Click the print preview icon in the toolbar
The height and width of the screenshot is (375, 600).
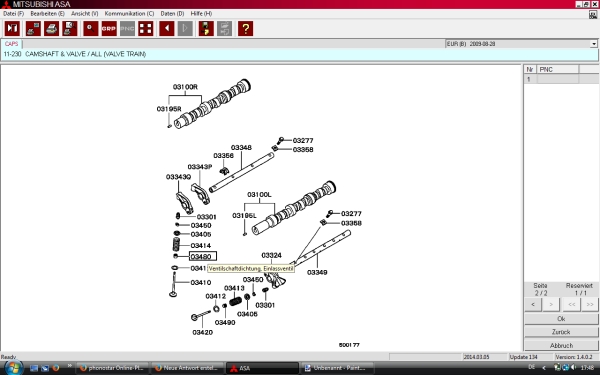[70, 29]
